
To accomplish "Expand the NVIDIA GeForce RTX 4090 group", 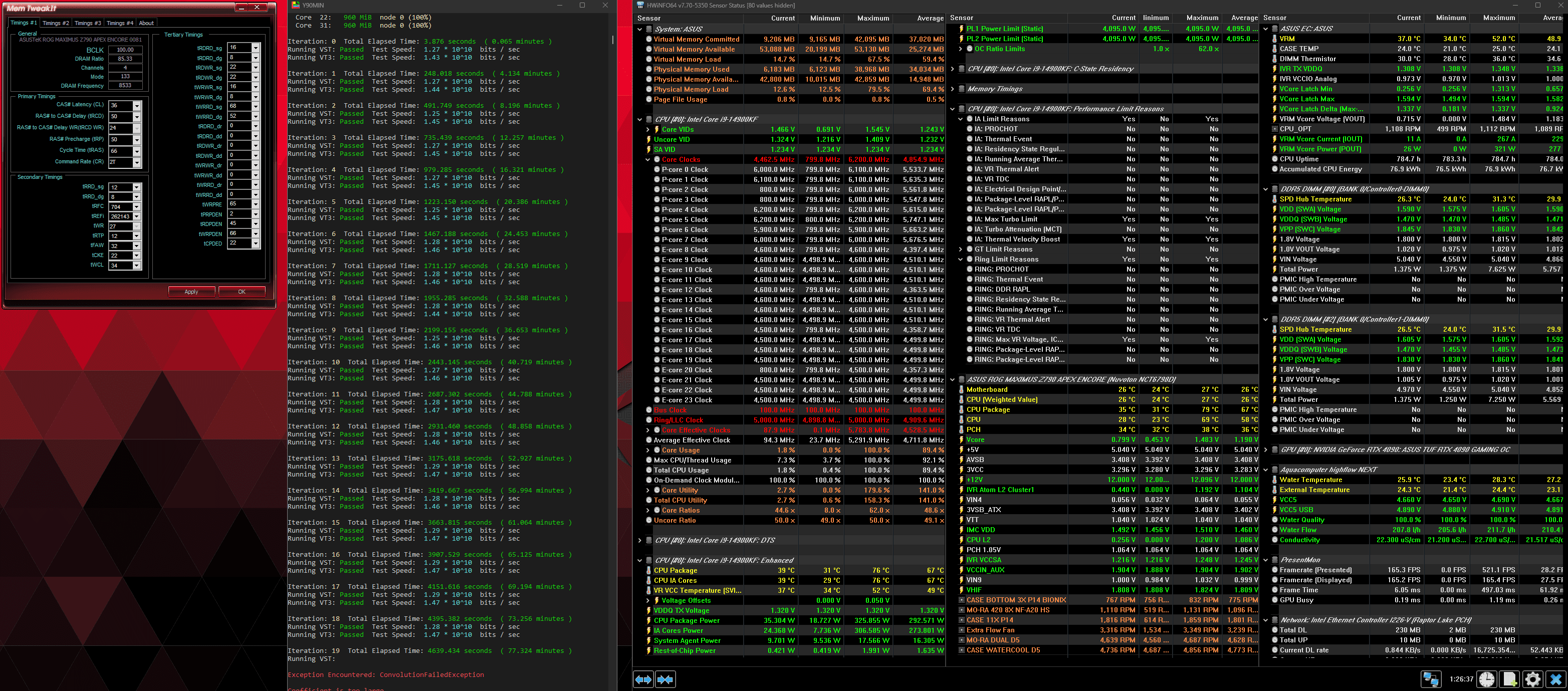I will click(x=1266, y=450).
